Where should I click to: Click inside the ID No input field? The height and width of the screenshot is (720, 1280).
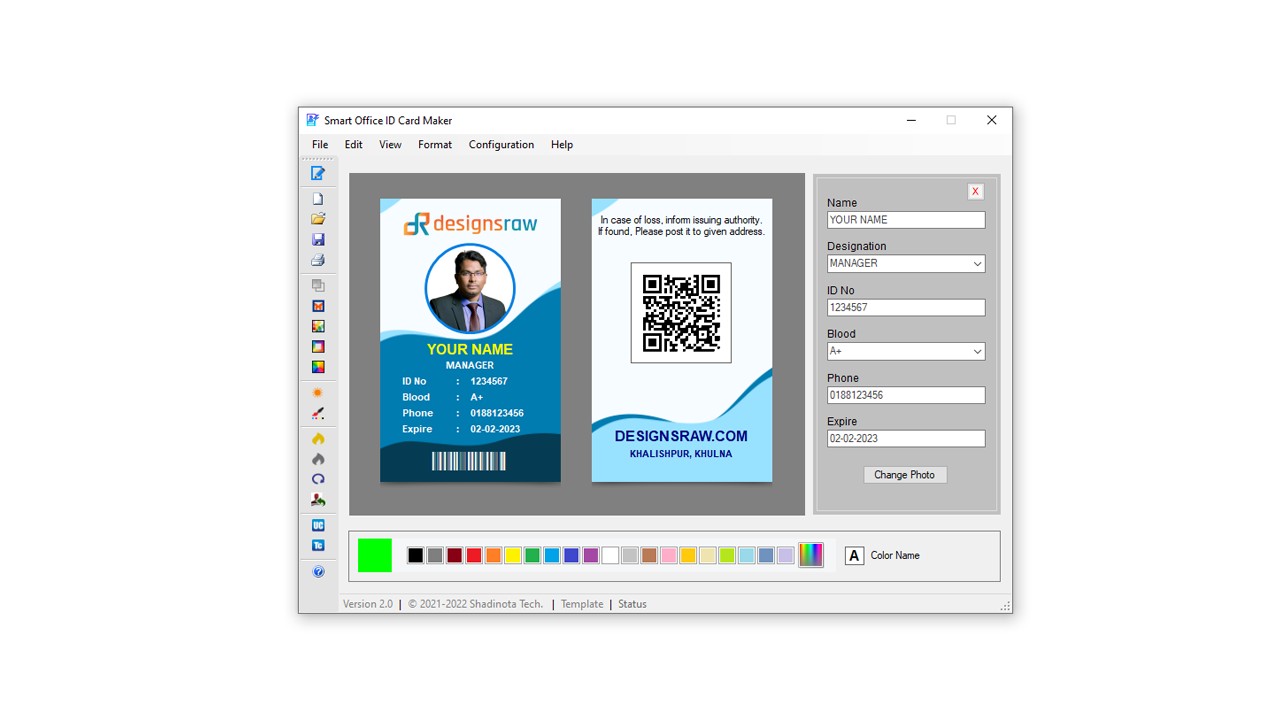pos(905,307)
